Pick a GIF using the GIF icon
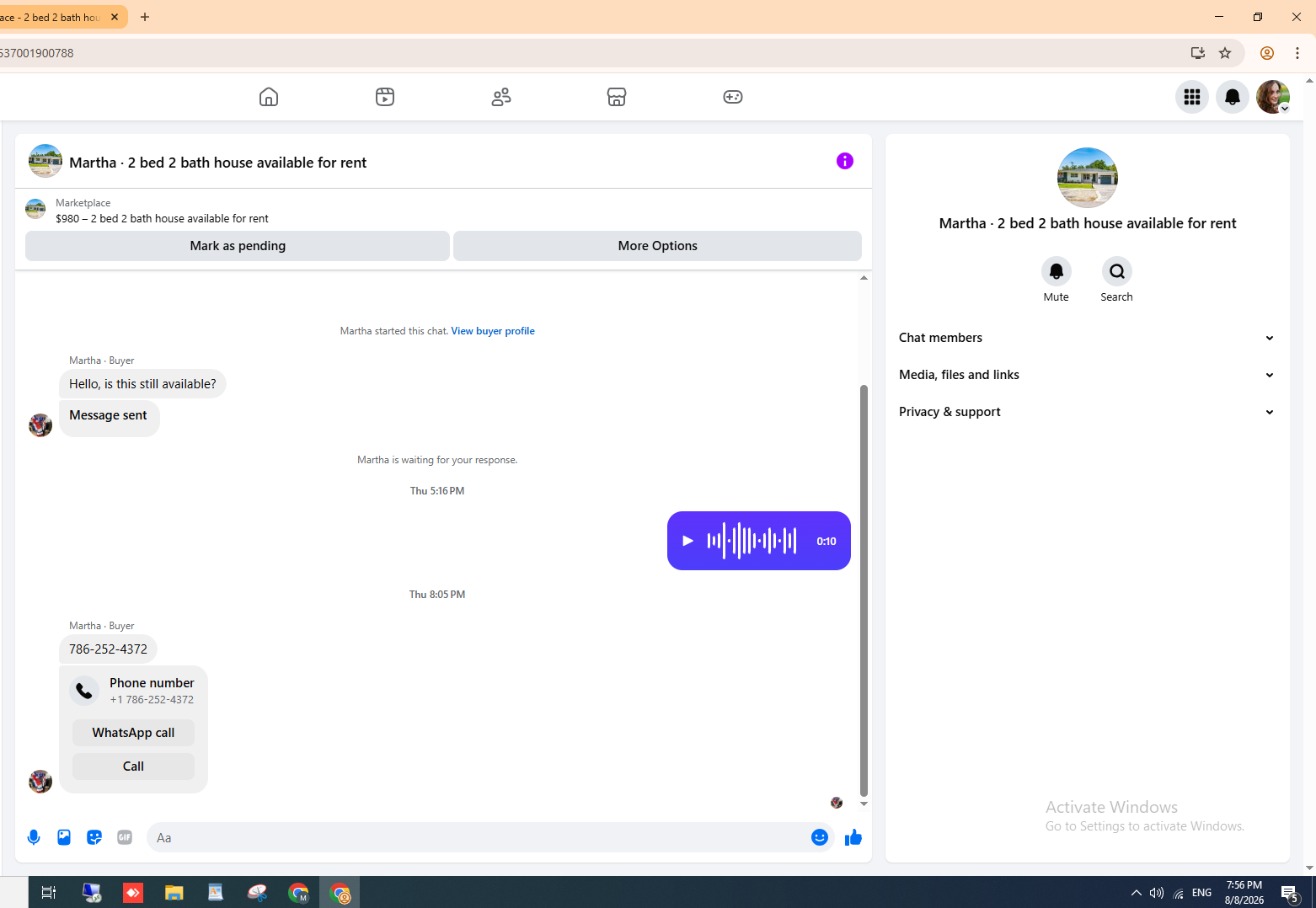1316x908 pixels. [x=125, y=837]
